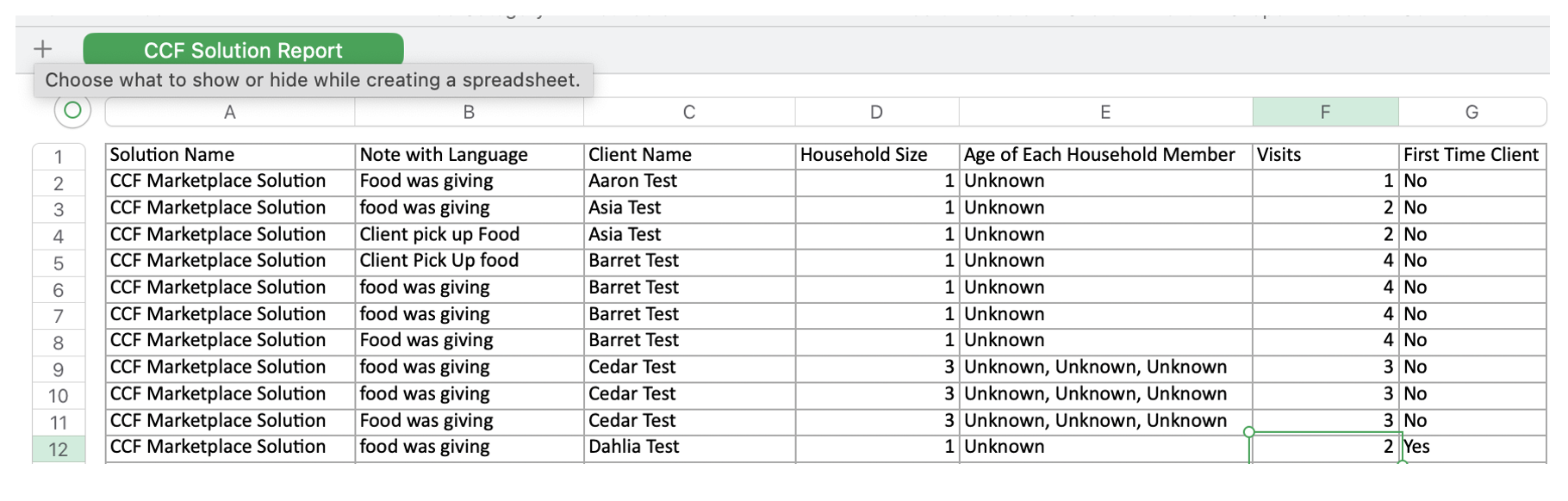Select row 1 header
The image size is (1568, 501).
coord(59,157)
